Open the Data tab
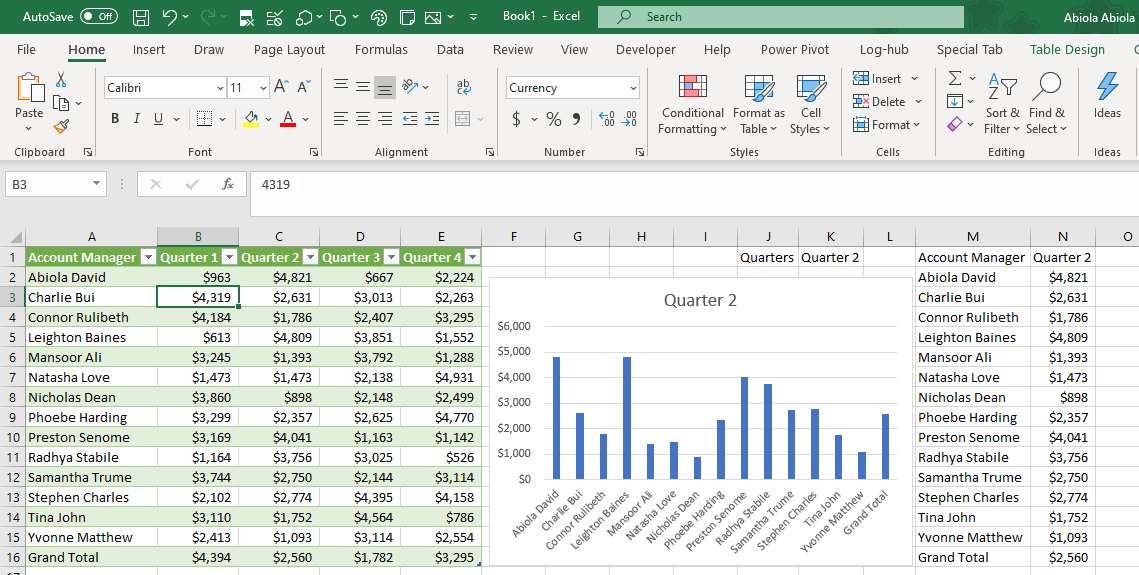 (450, 49)
